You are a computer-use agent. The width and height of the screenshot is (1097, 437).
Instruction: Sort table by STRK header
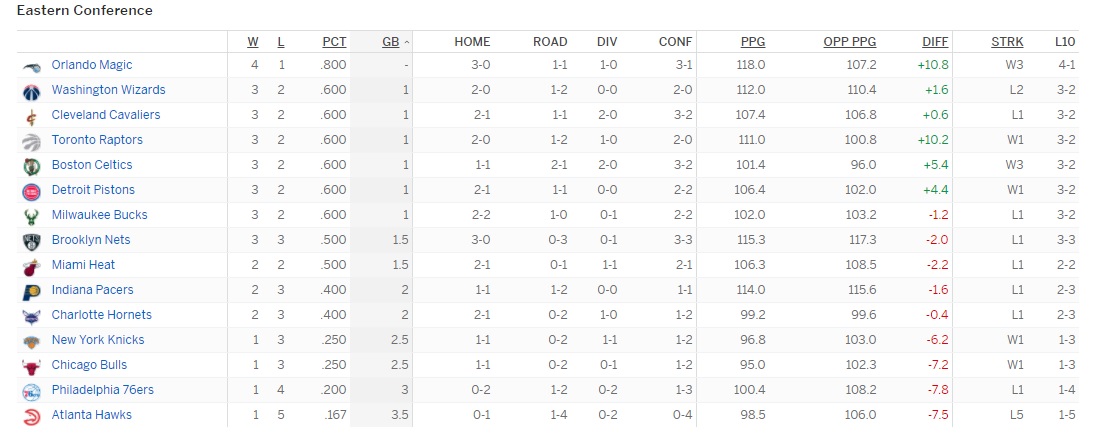[x=1007, y=42]
